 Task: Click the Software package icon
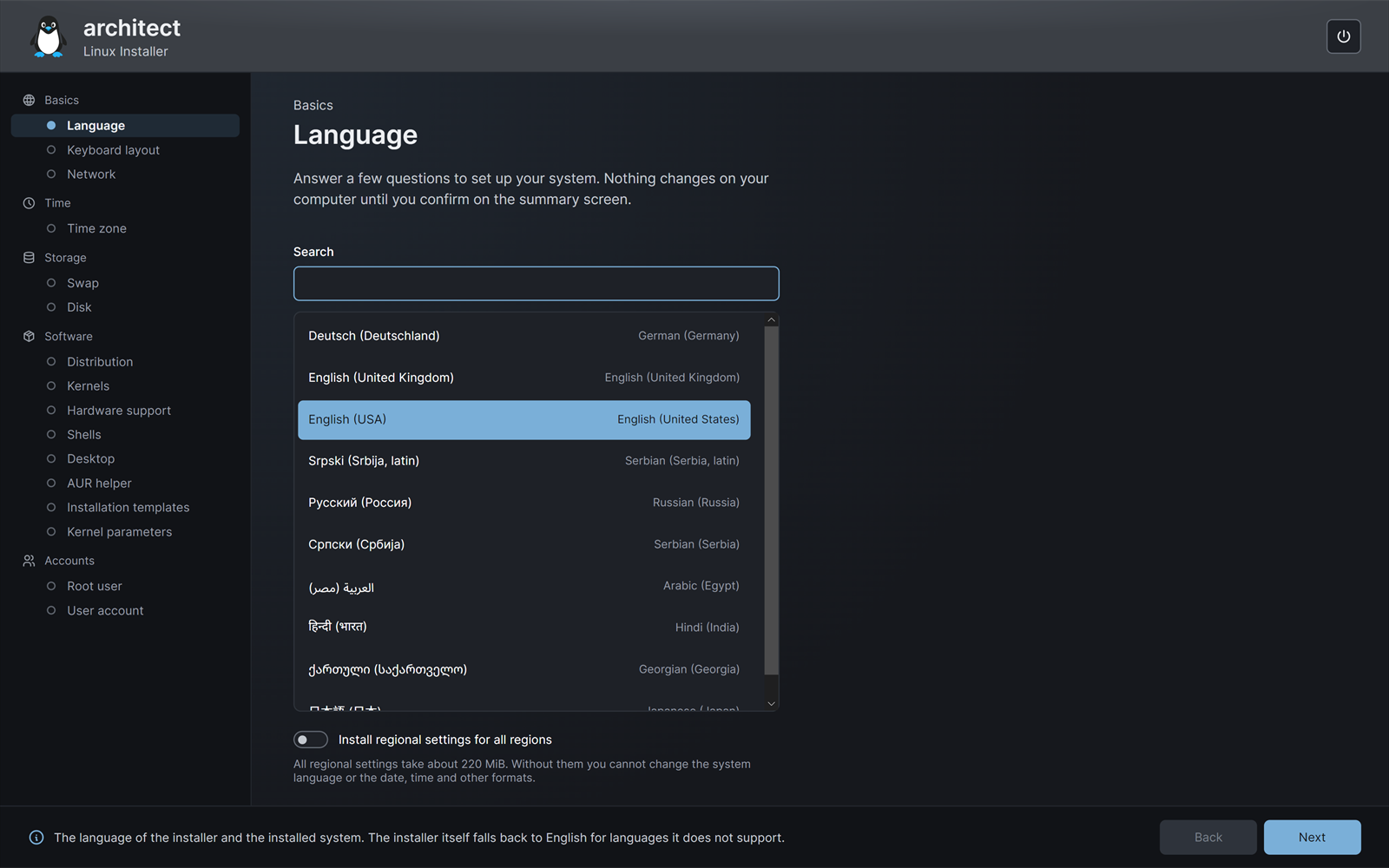[x=29, y=337]
